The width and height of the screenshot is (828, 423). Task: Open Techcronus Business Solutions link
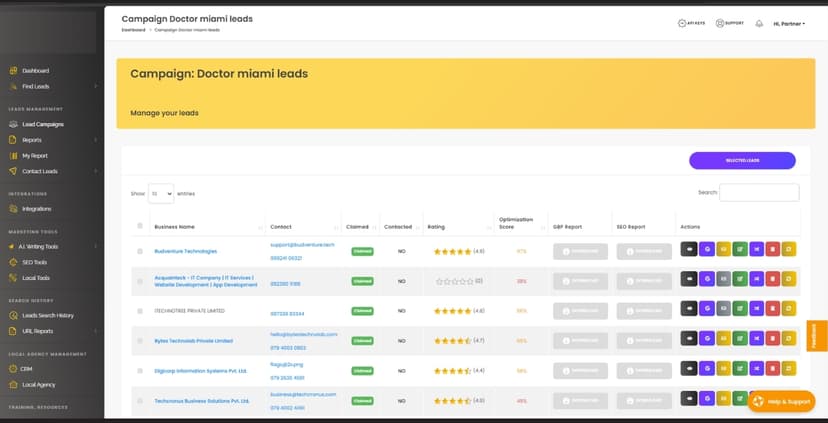click(202, 401)
